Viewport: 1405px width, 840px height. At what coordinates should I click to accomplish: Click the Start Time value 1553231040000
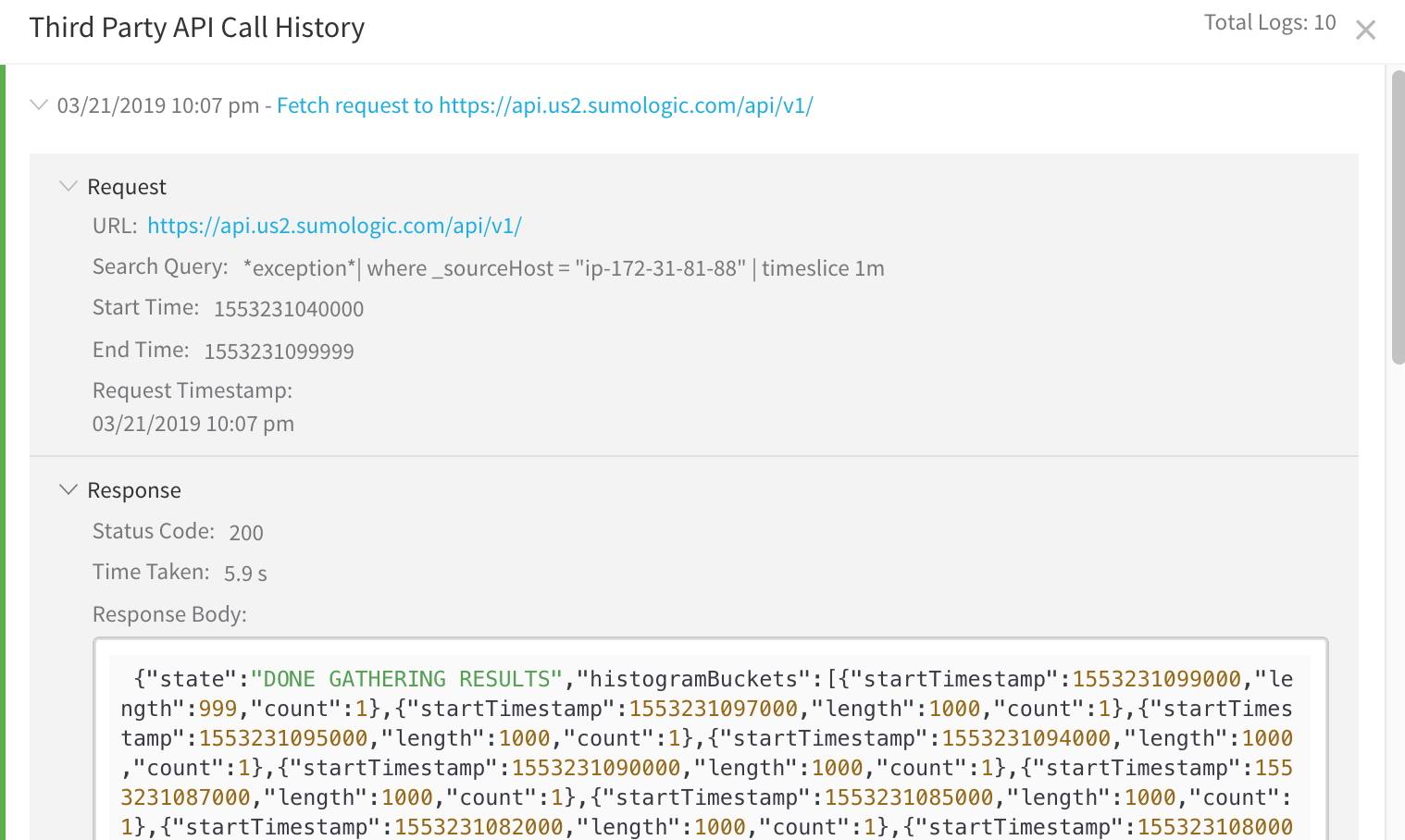(x=289, y=309)
